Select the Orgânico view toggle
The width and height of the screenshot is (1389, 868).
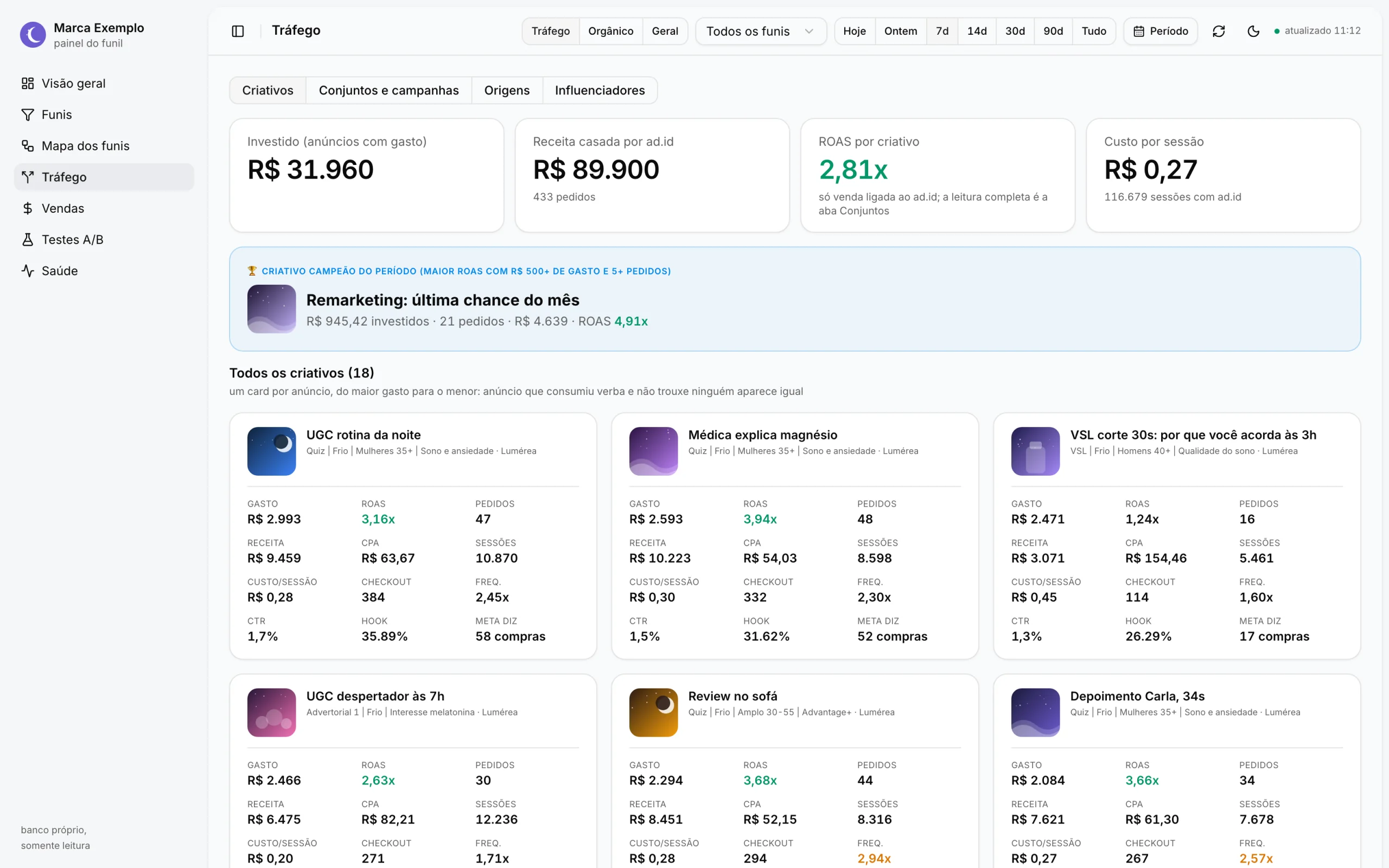coord(611,31)
